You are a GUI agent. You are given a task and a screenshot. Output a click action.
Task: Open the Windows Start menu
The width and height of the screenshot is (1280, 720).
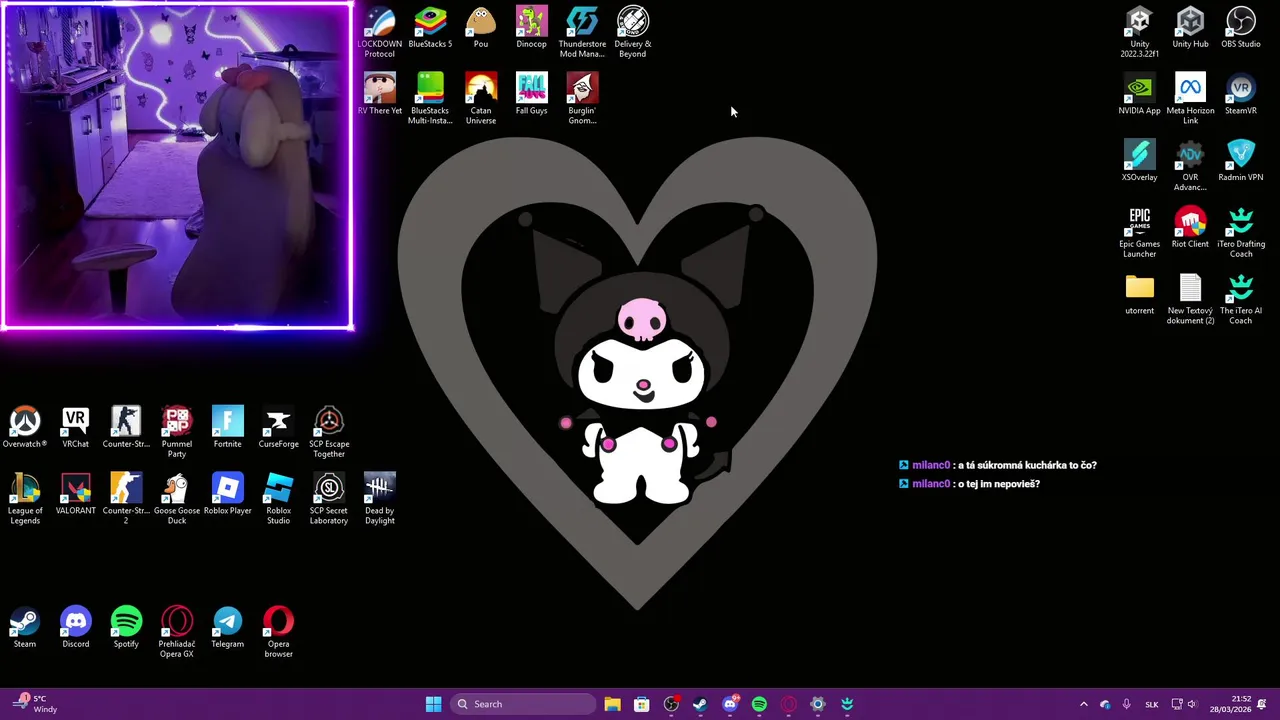click(433, 704)
